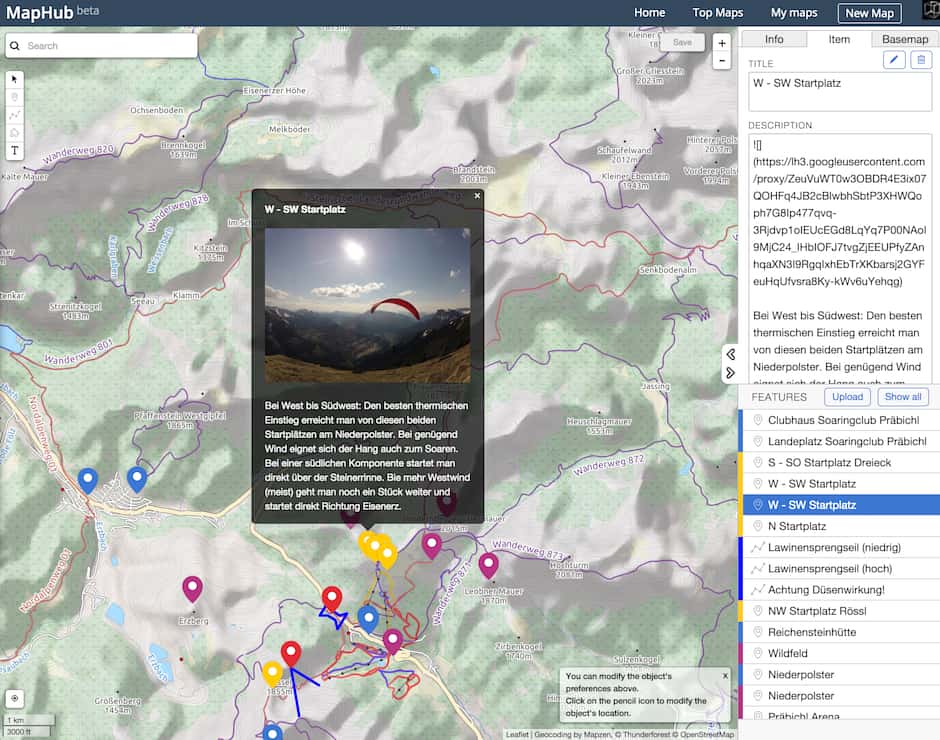Screen dimensions: 940x740
Task: Click the Thunderforest attribution link
Action: click(647, 734)
